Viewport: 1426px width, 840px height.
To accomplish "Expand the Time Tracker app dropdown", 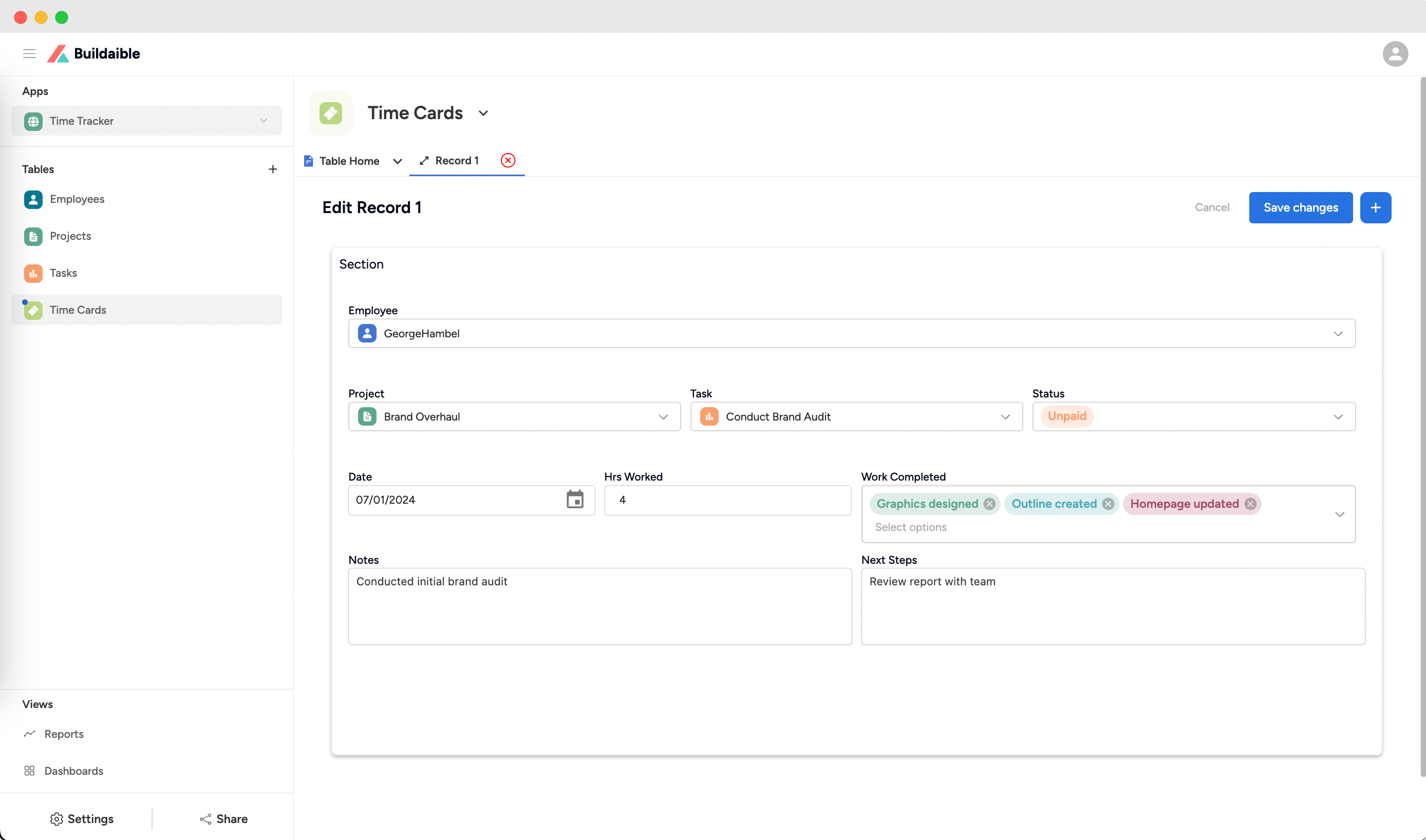I will (264, 121).
